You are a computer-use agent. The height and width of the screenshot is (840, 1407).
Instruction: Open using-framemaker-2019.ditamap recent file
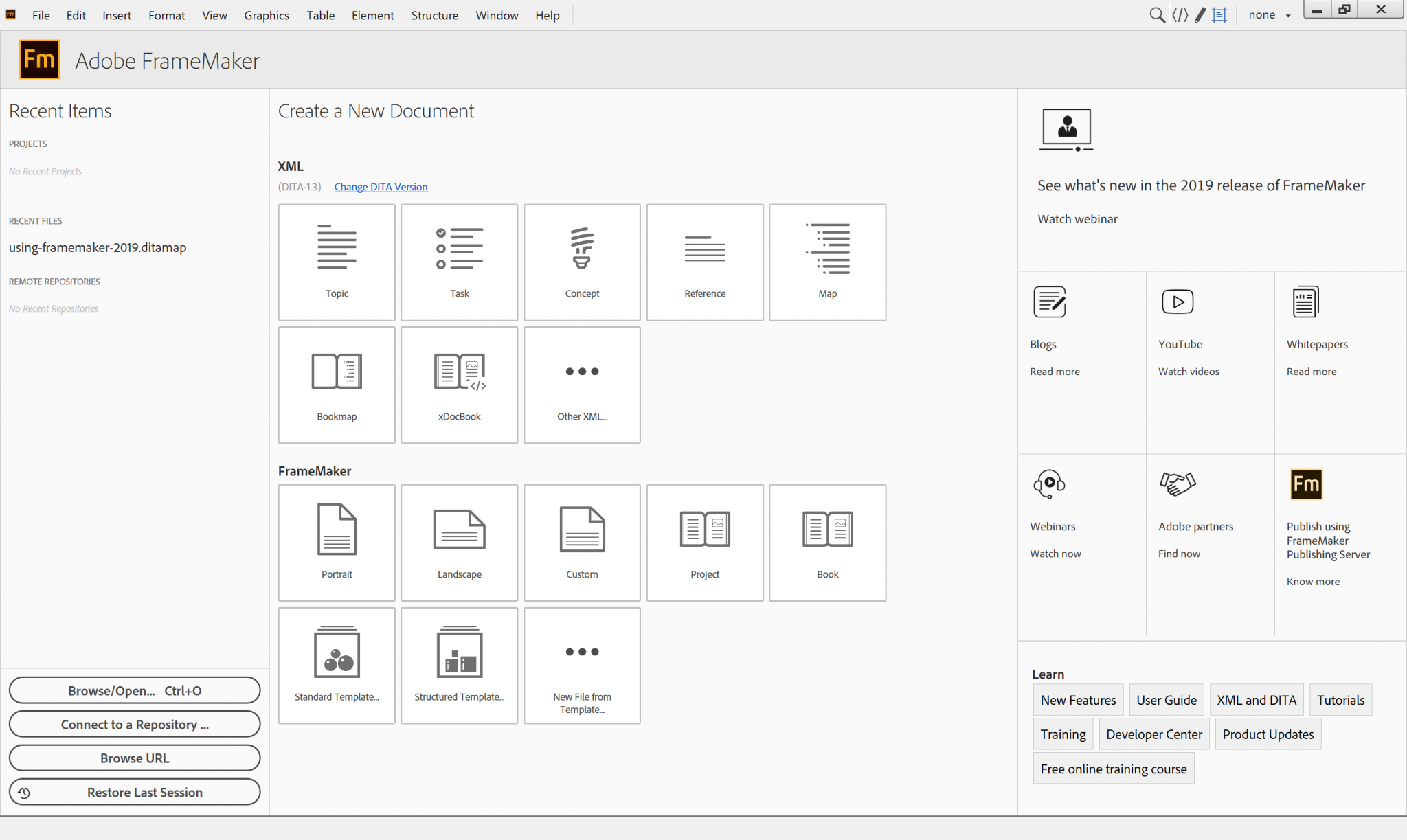pos(97,247)
